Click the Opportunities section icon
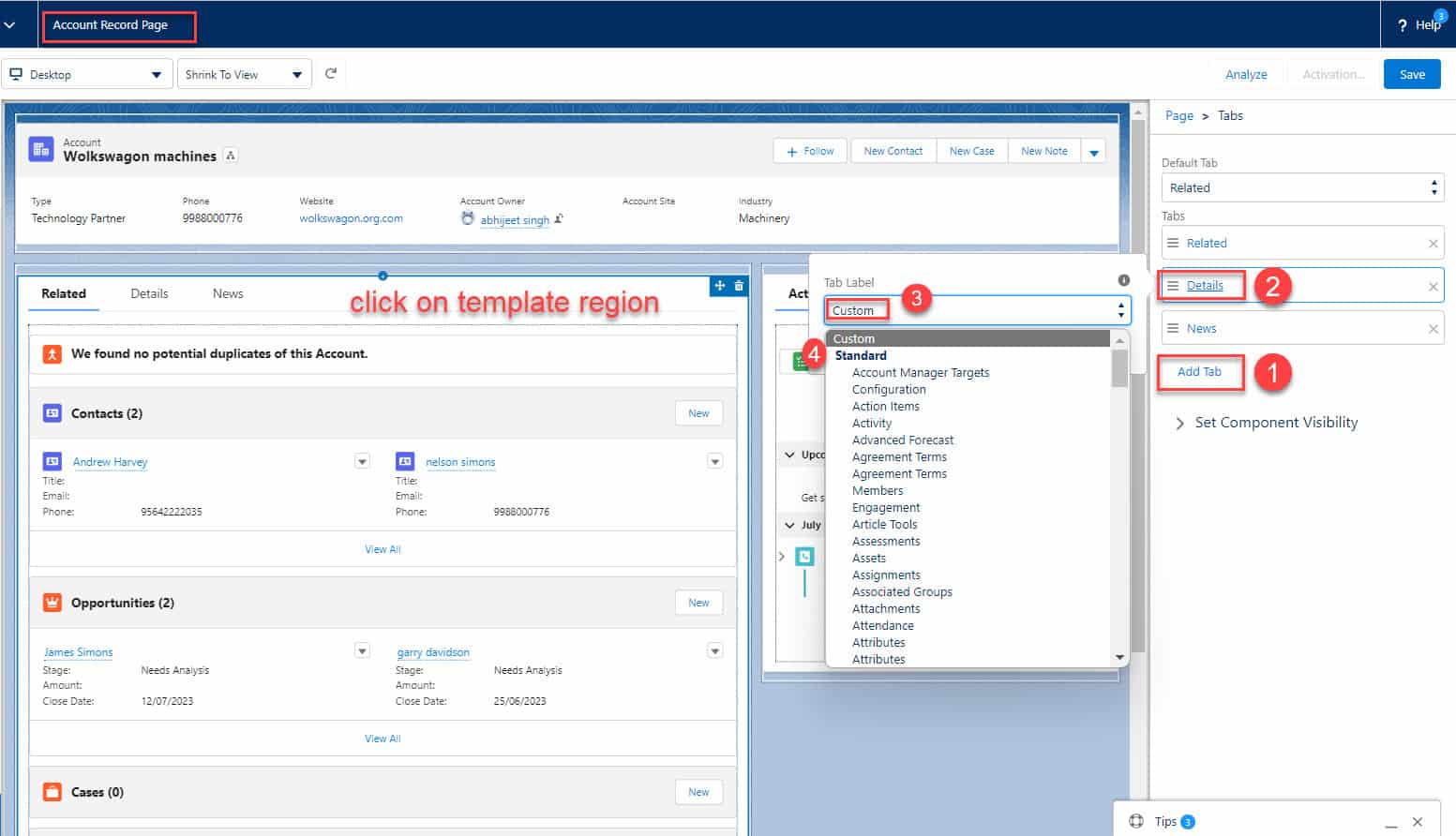This screenshot has height=836, width=1456. [53, 603]
